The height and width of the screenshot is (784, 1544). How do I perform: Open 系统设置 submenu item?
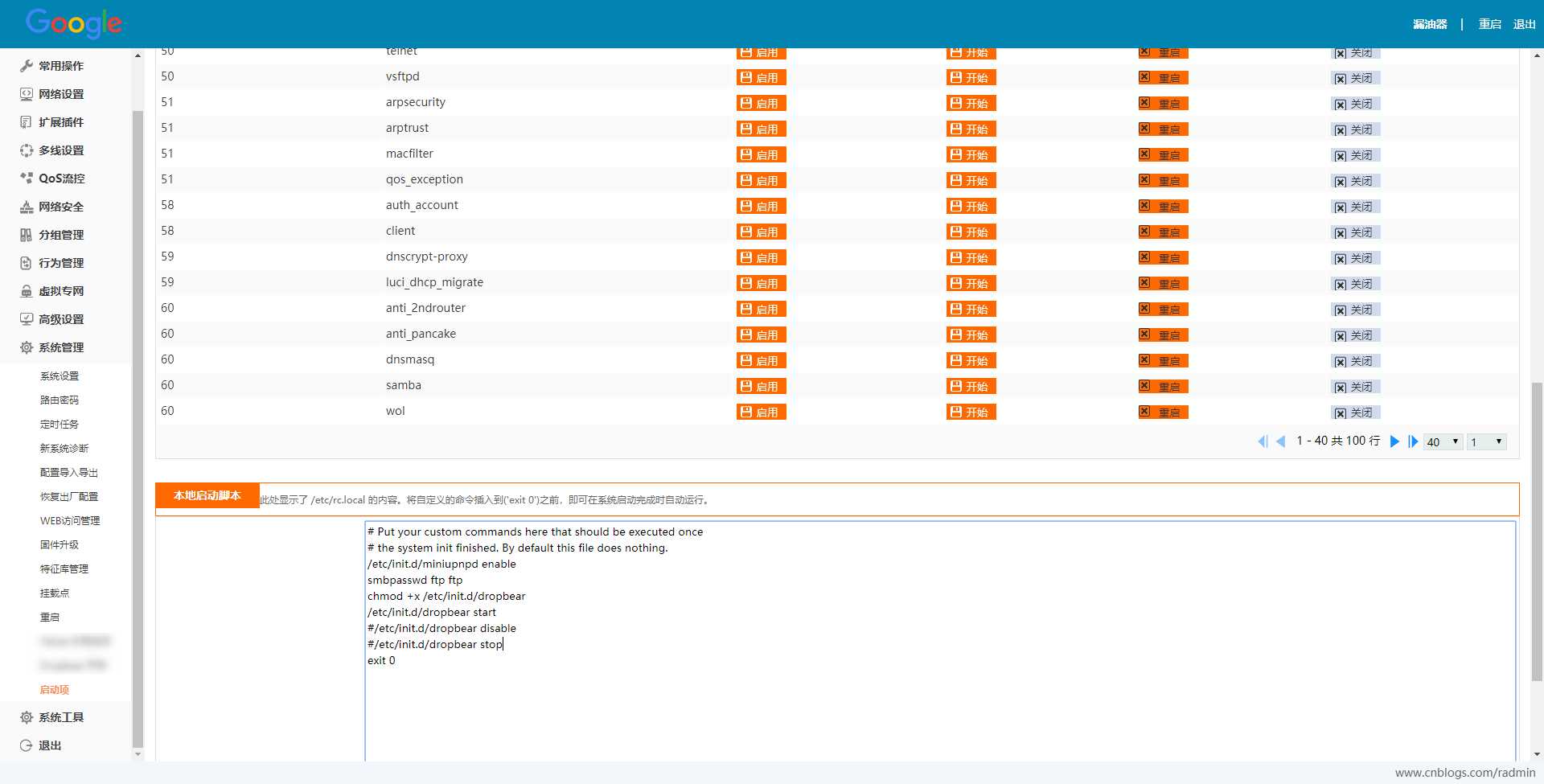click(x=60, y=376)
